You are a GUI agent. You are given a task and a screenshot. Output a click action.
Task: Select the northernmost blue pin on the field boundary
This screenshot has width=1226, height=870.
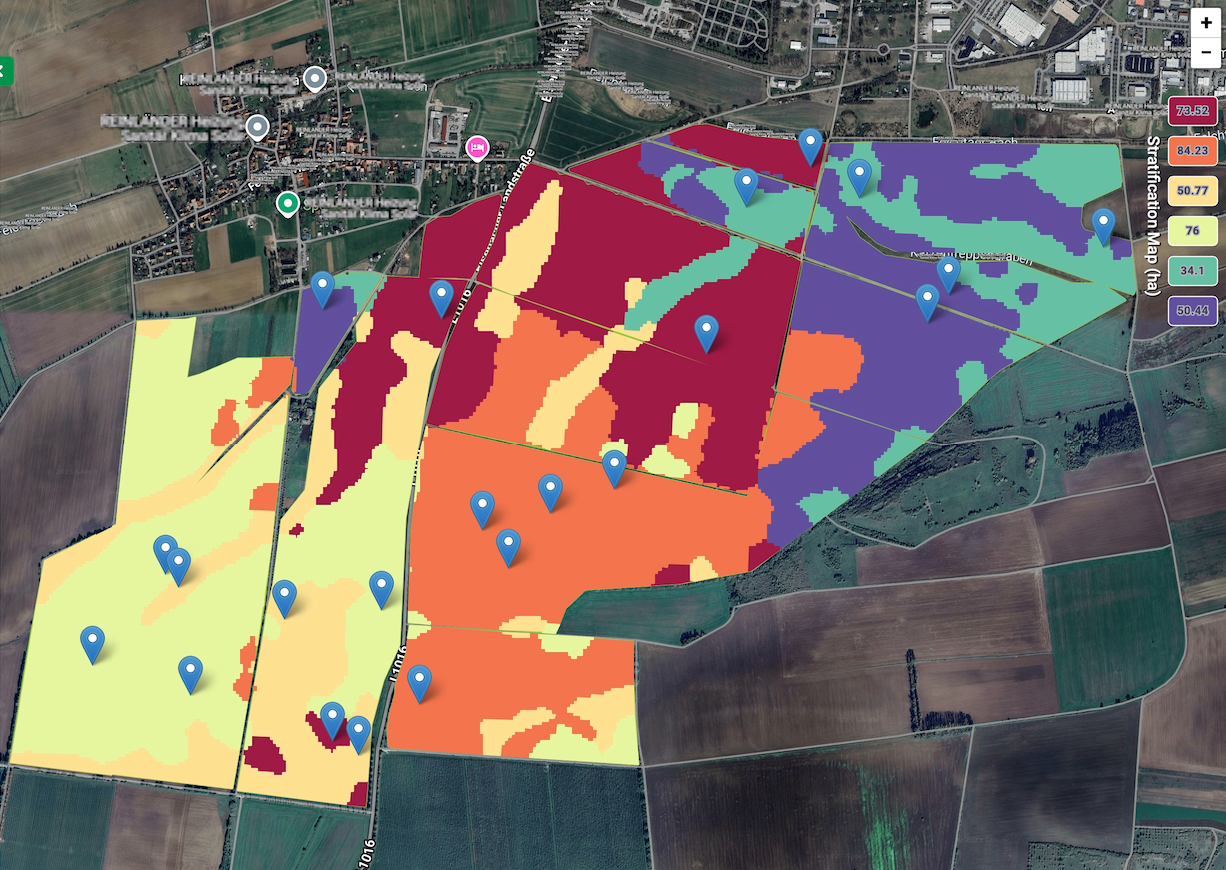pyautogui.click(x=810, y=146)
